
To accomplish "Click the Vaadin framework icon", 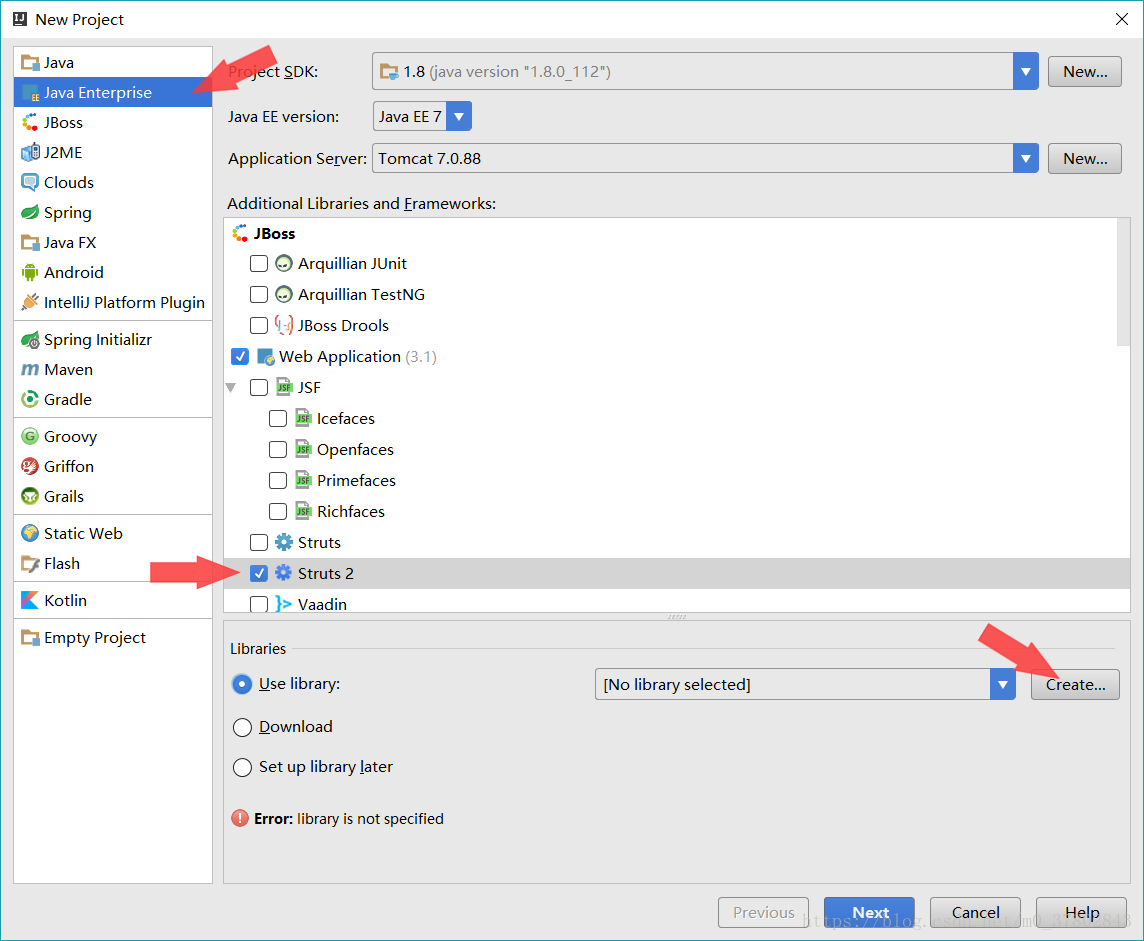I will 284,604.
